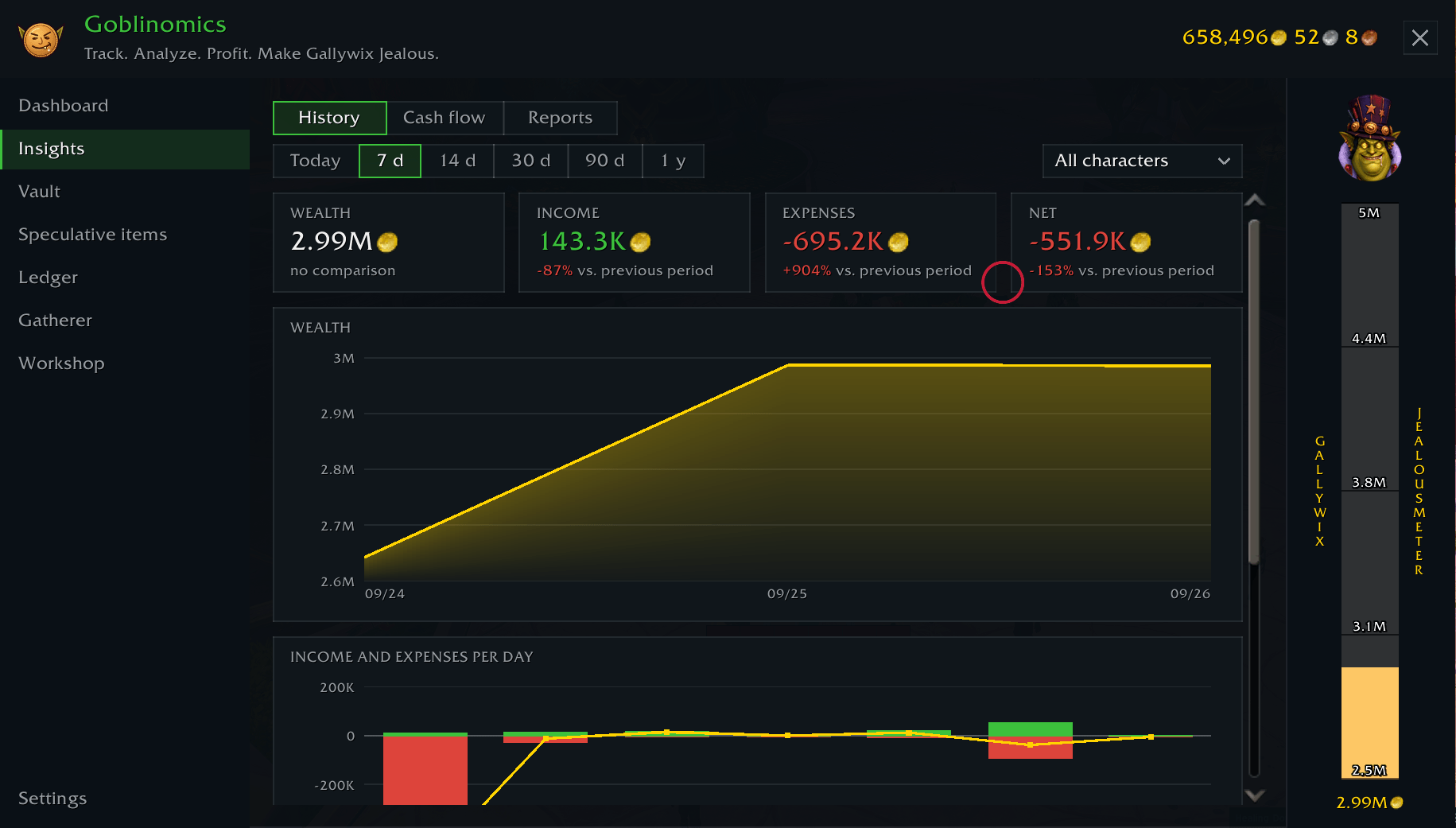Go to Speculative items
This screenshot has height=828, width=1456.
click(125, 235)
